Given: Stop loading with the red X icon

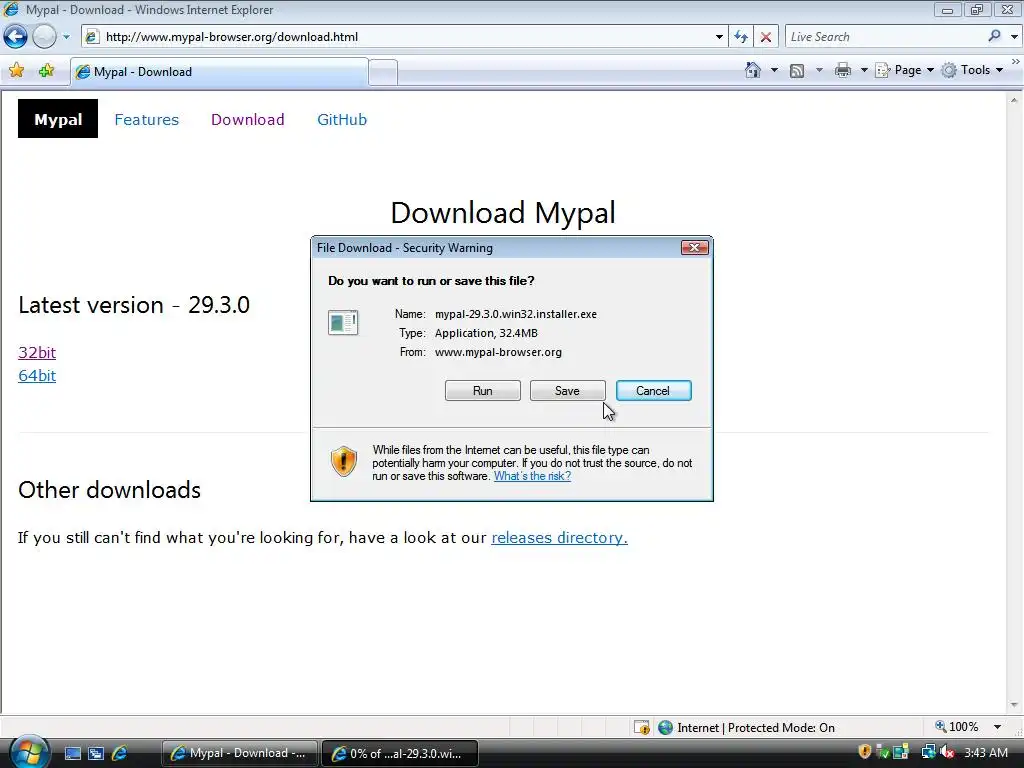Looking at the screenshot, I should pos(766,37).
